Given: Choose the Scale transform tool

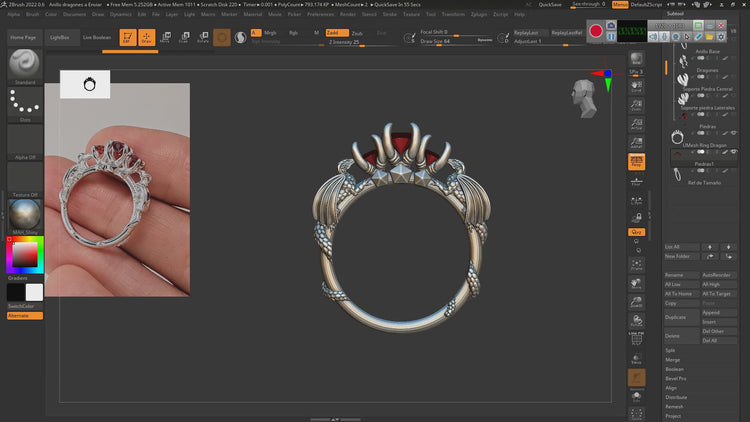Looking at the screenshot, I should point(184,38).
